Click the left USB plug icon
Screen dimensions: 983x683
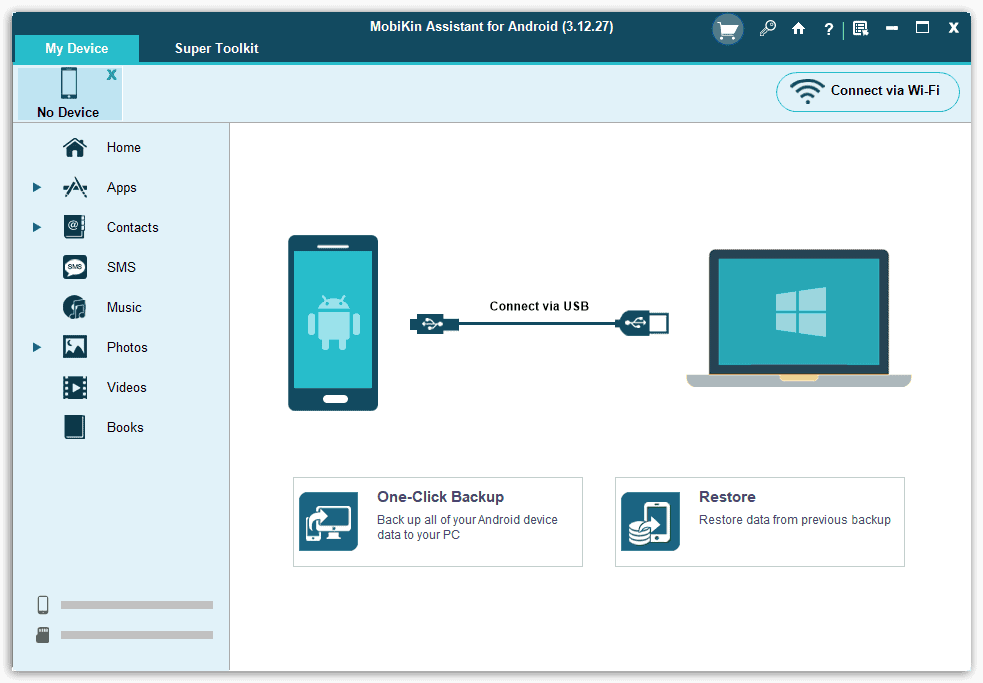434,324
